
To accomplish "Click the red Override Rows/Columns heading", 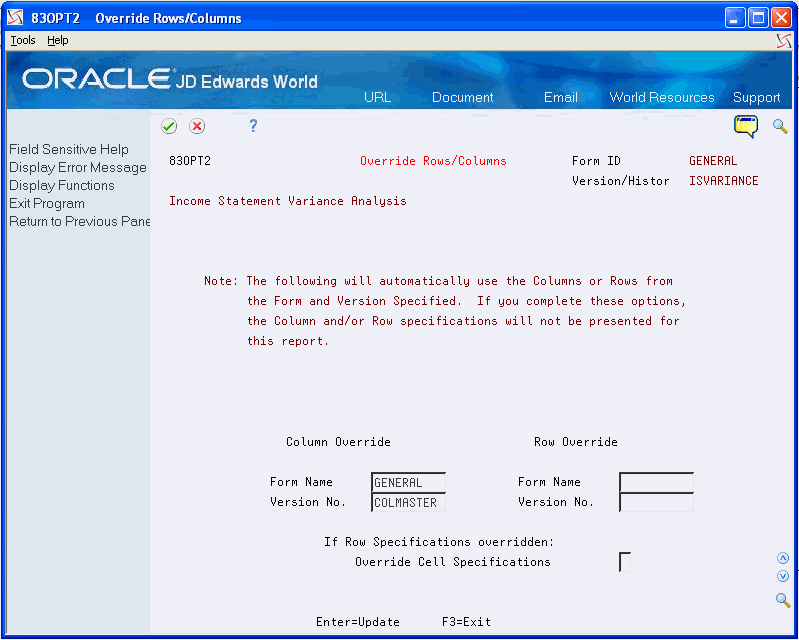I will tap(433, 161).
